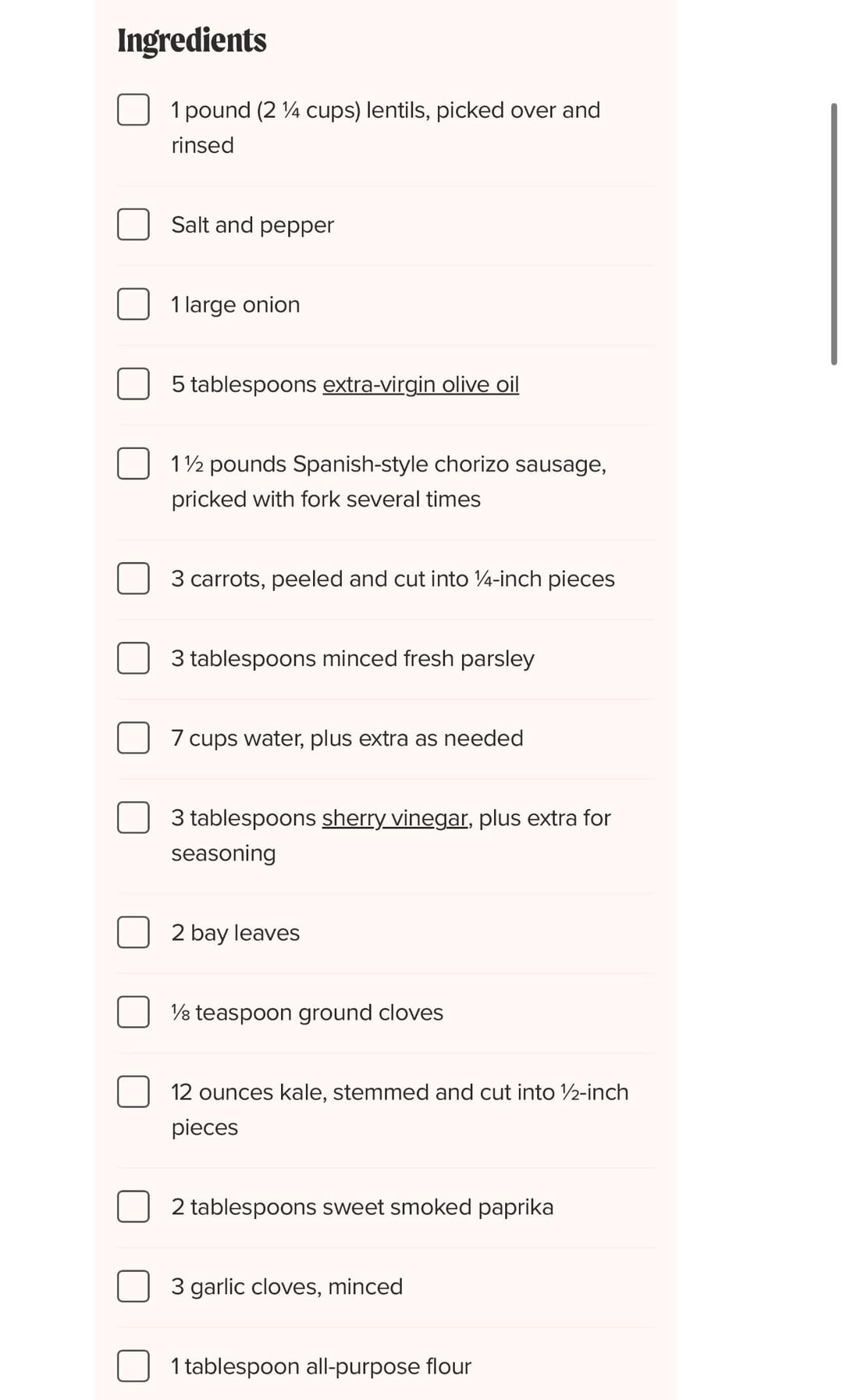Tick the 3 carrots checkbox

[133, 578]
